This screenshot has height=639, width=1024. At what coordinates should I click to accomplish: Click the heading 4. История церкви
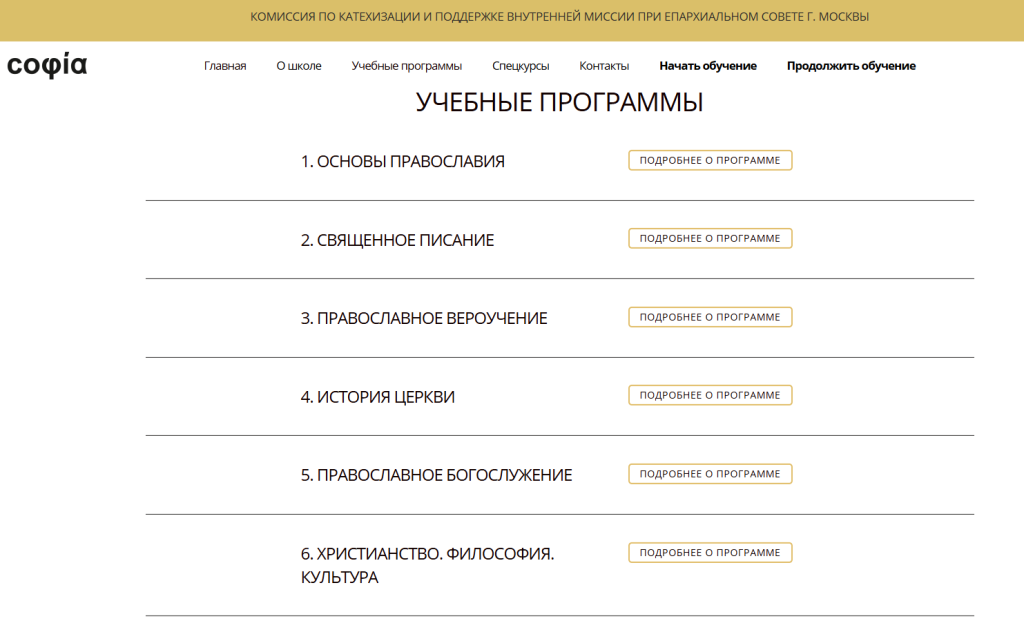point(377,397)
